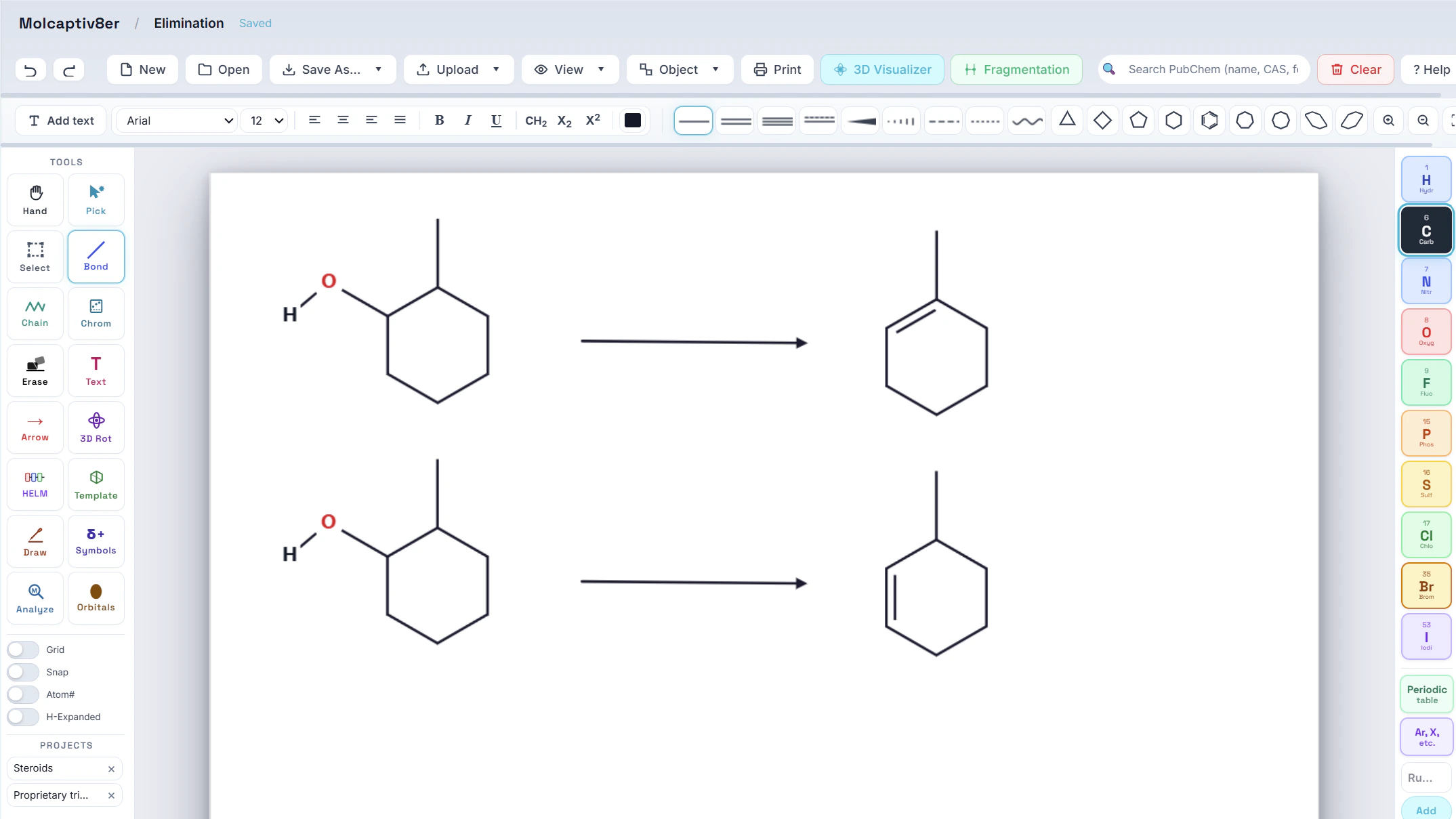Screen dimensions: 1456x819
Task: Insert a benzene ring template
Action: click(1209, 121)
